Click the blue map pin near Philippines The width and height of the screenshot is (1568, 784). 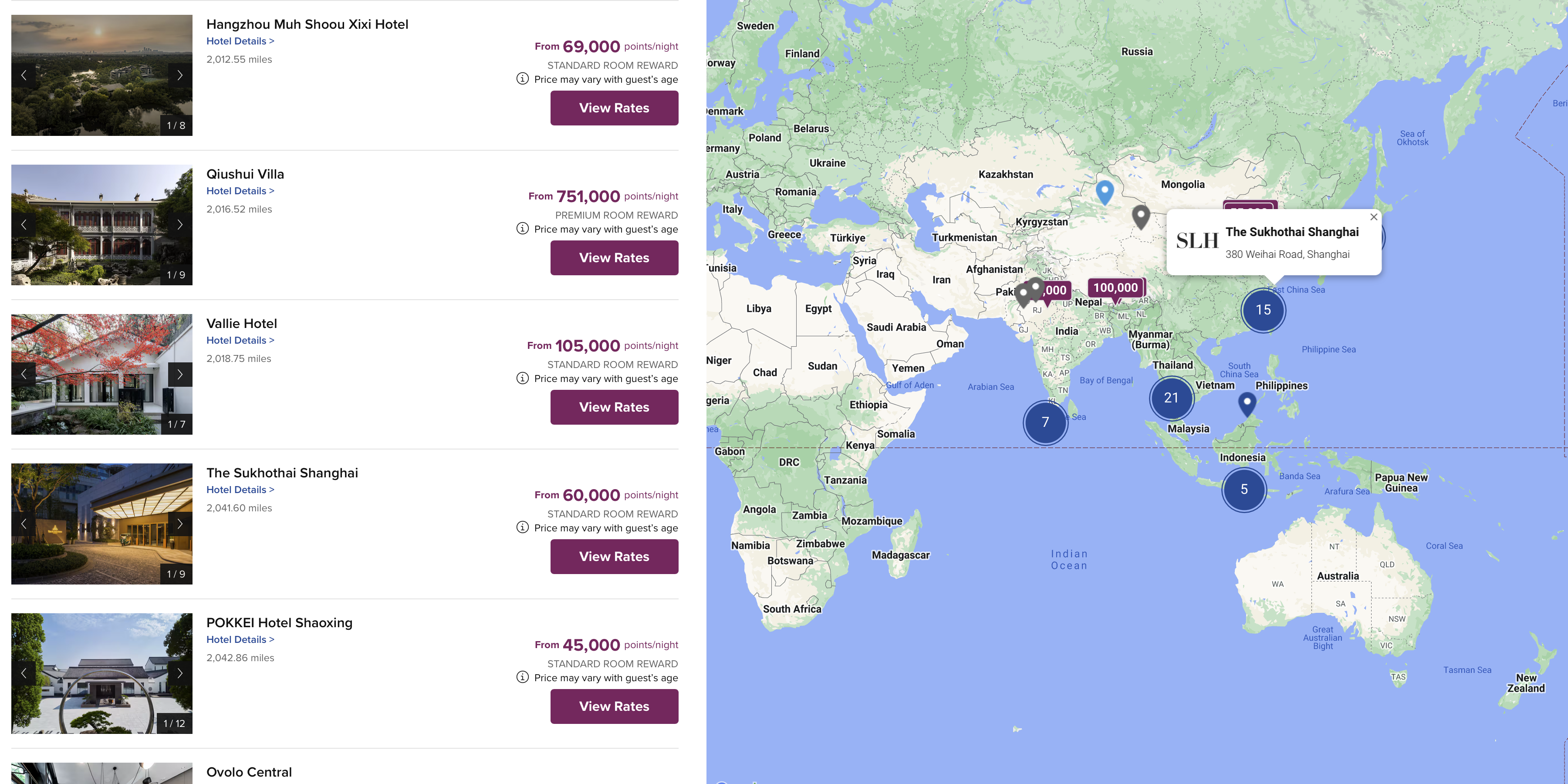[x=1247, y=403]
